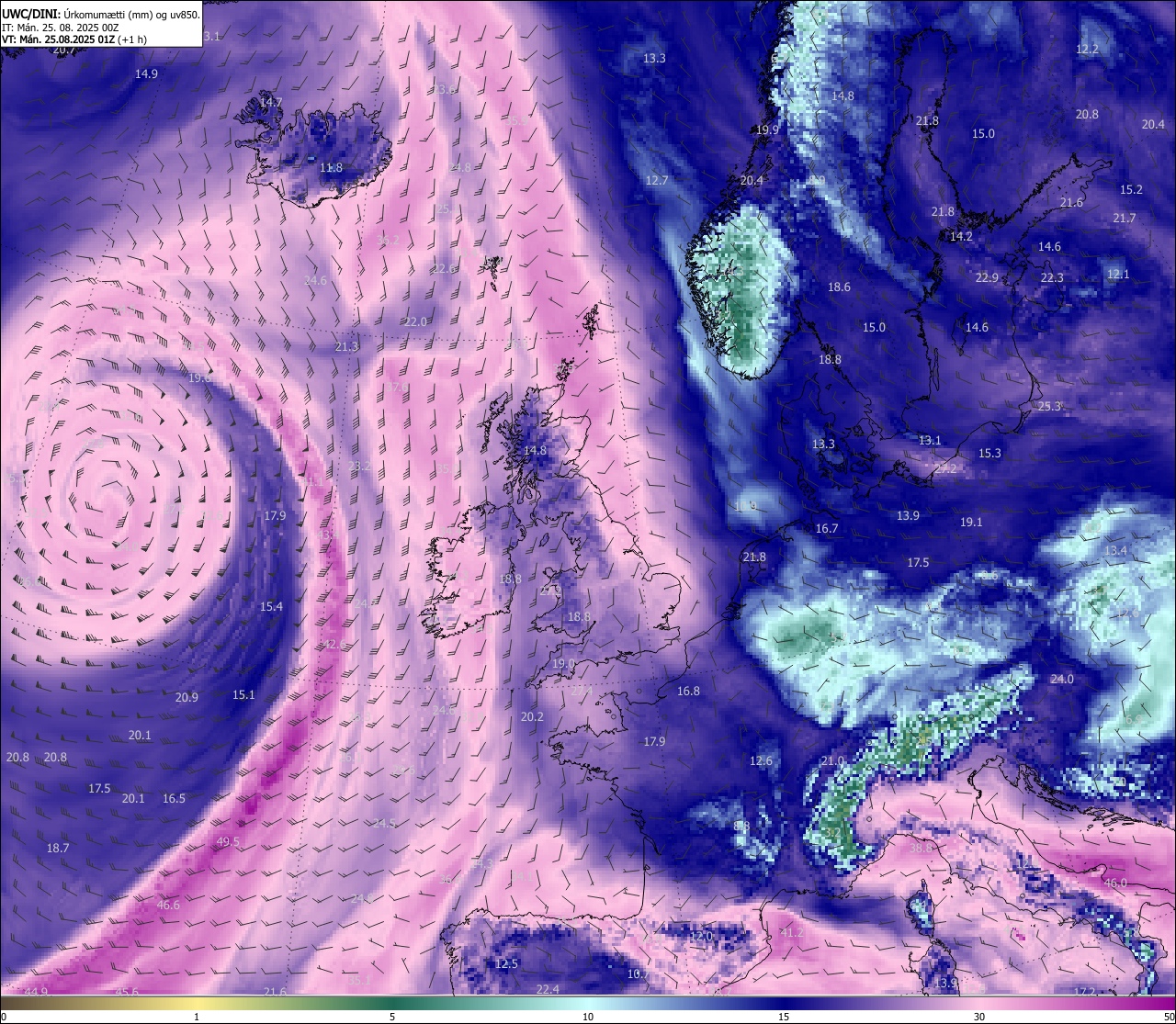Click the colour scale tick label 50
Screen dimensions: 1176x1024
tap(1169, 1017)
